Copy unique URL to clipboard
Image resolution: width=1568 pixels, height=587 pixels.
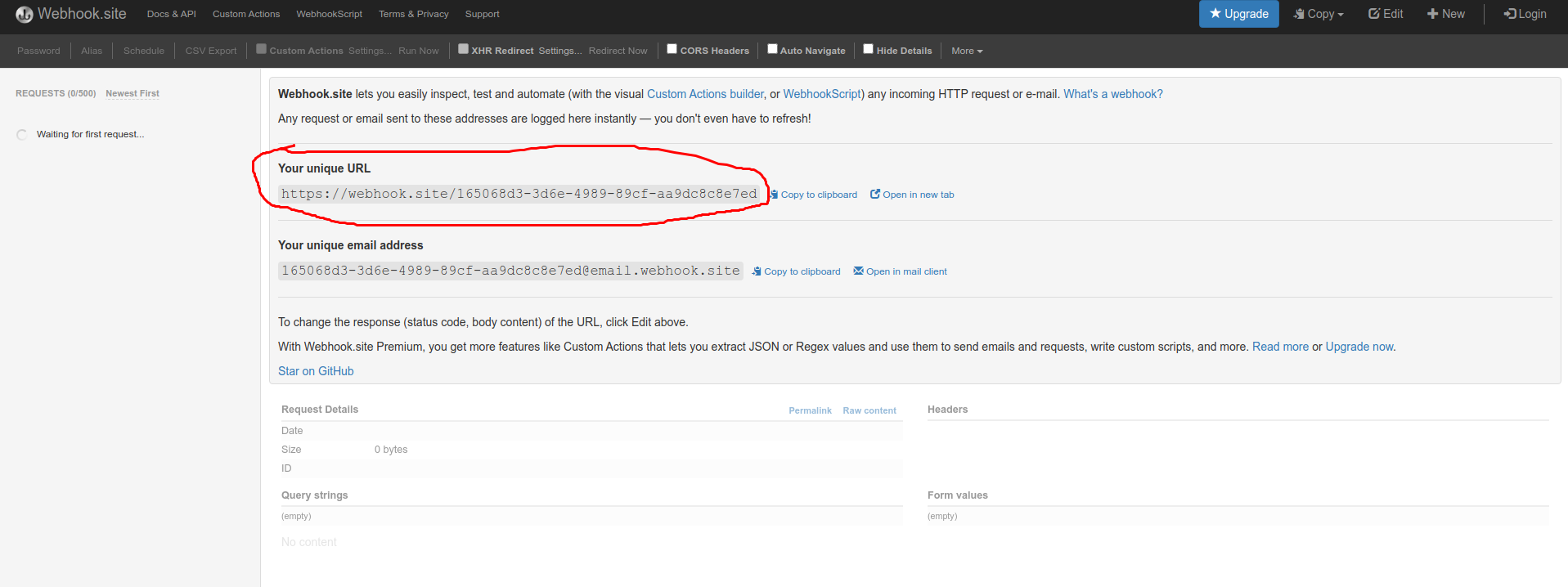(x=814, y=195)
